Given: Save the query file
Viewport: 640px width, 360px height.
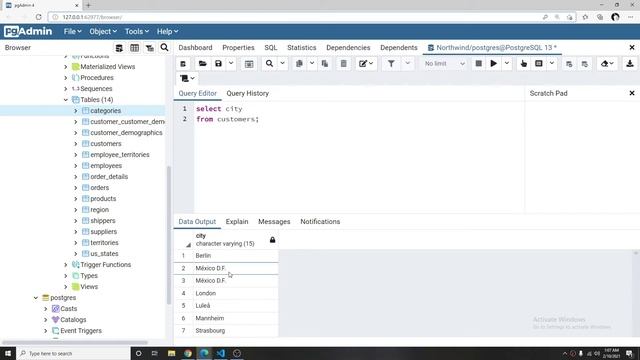Looking at the screenshot, I should pyautogui.click(x=218, y=64).
